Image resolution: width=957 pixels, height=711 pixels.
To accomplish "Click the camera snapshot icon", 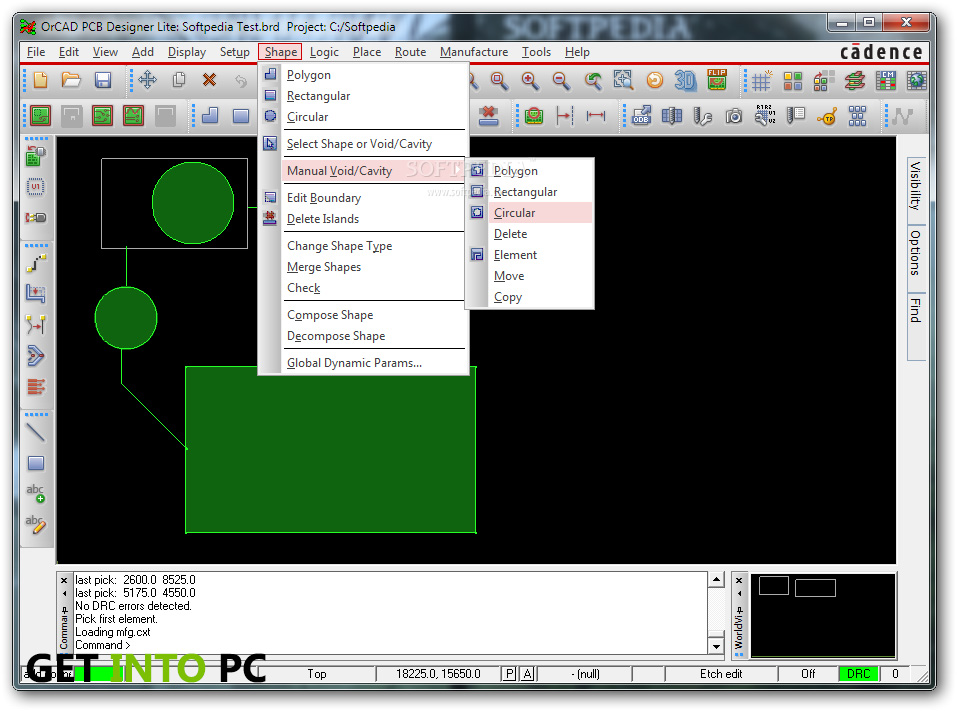I will coord(734,115).
